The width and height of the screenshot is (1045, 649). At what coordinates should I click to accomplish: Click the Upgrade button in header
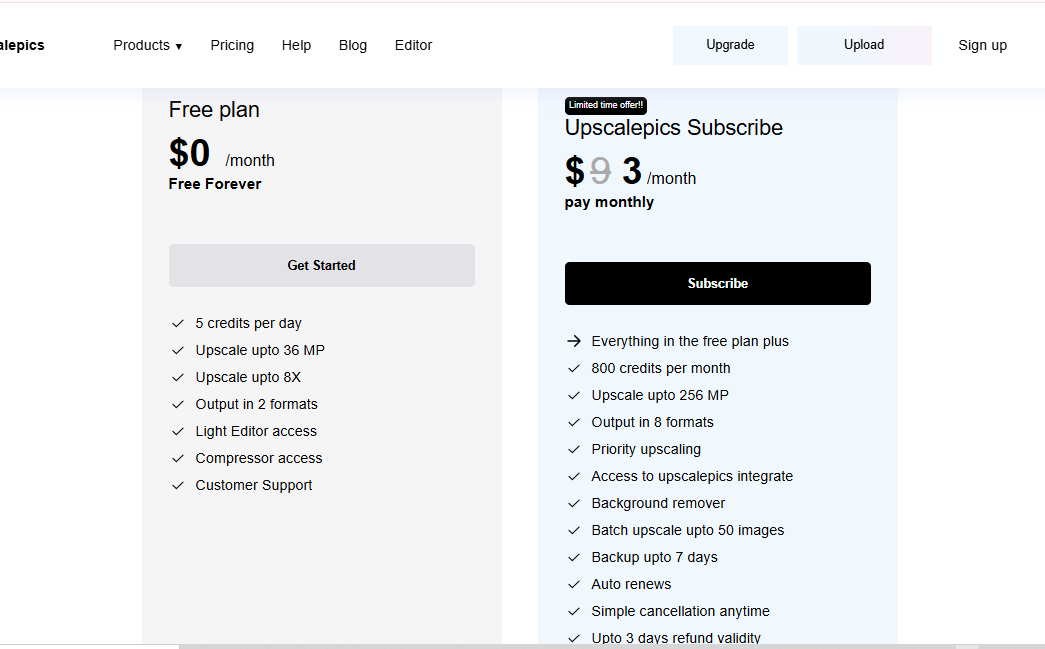(x=730, y=45)
